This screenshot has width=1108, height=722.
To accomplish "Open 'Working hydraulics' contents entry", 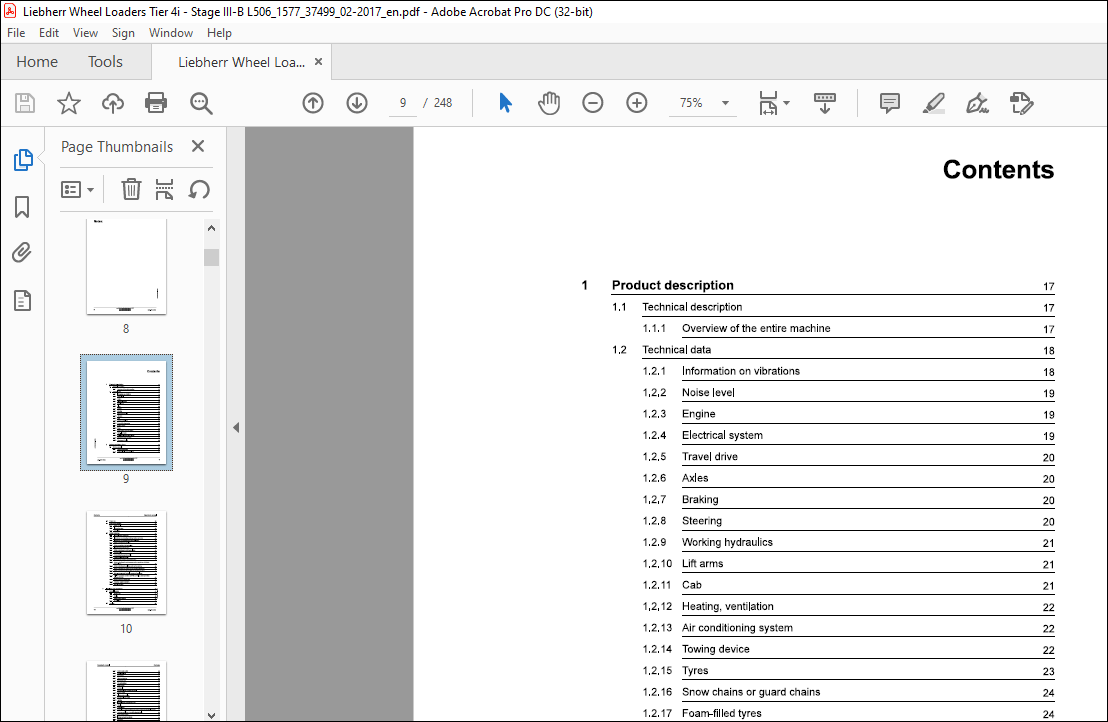I will click(727, 543).
